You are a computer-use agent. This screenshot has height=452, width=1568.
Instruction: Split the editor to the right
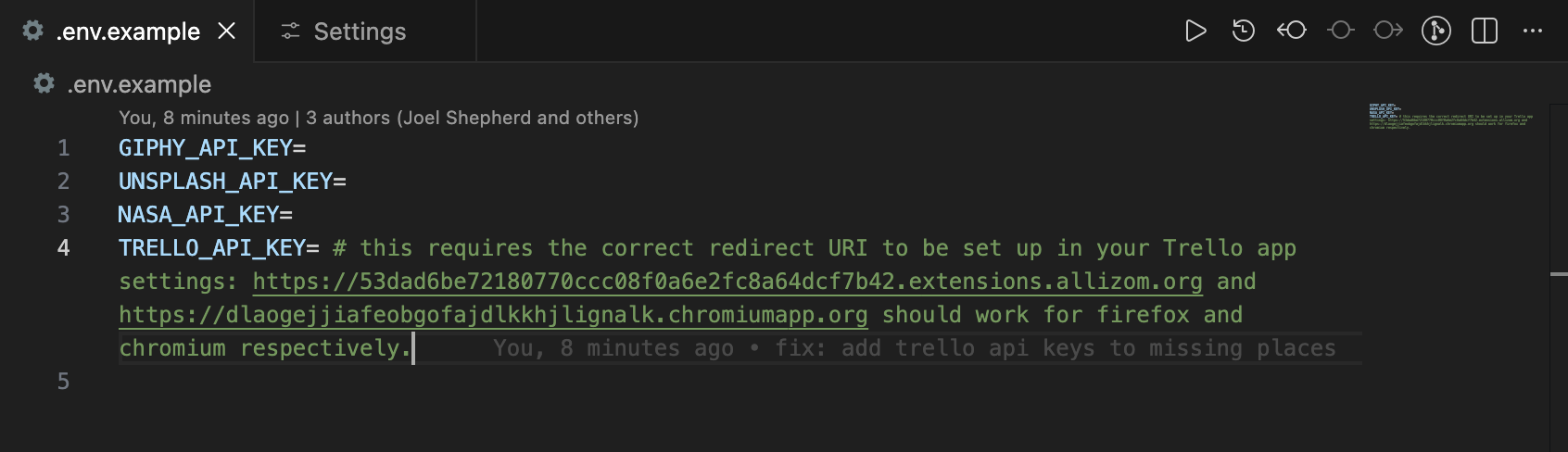tap(1485, 31)
